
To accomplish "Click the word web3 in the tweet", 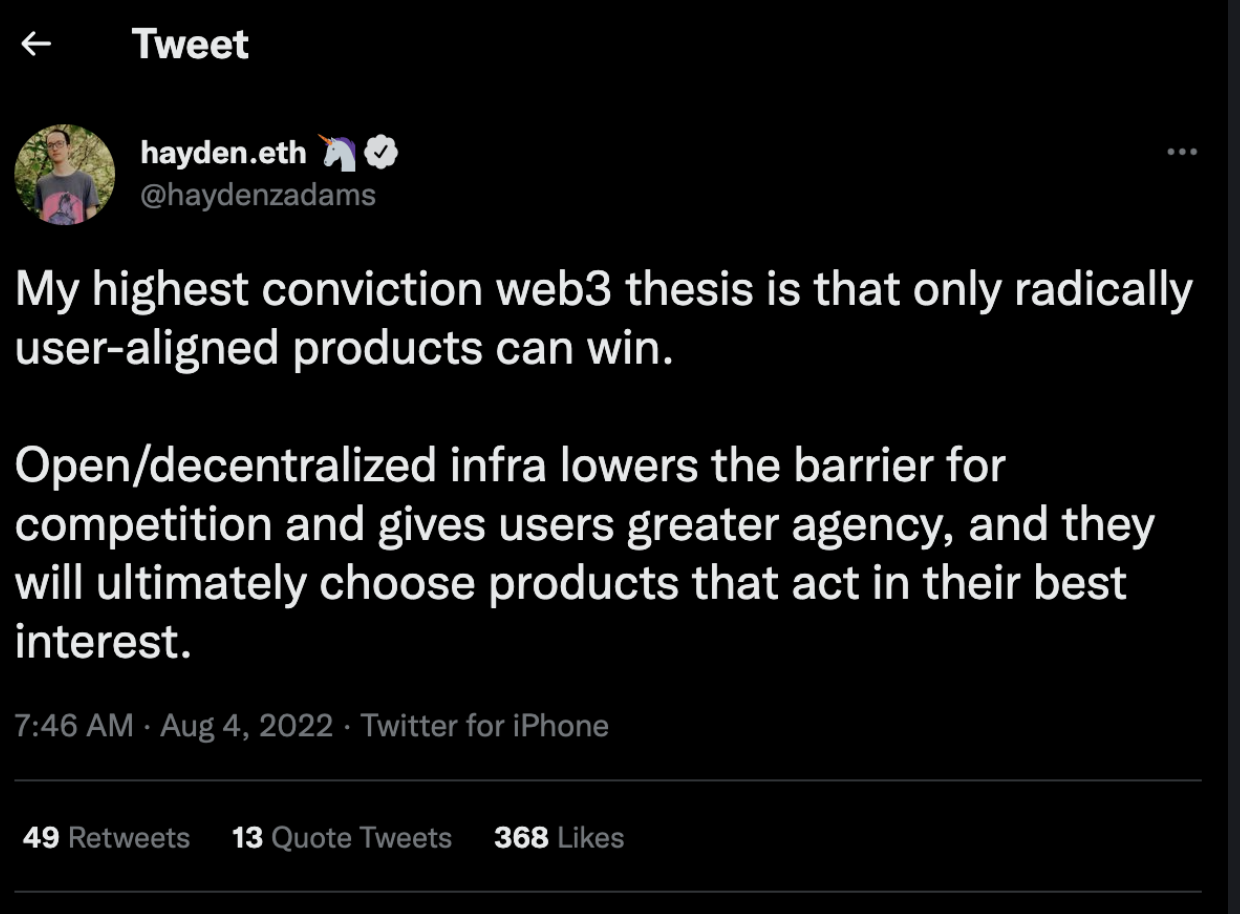I will pos(569,290).
